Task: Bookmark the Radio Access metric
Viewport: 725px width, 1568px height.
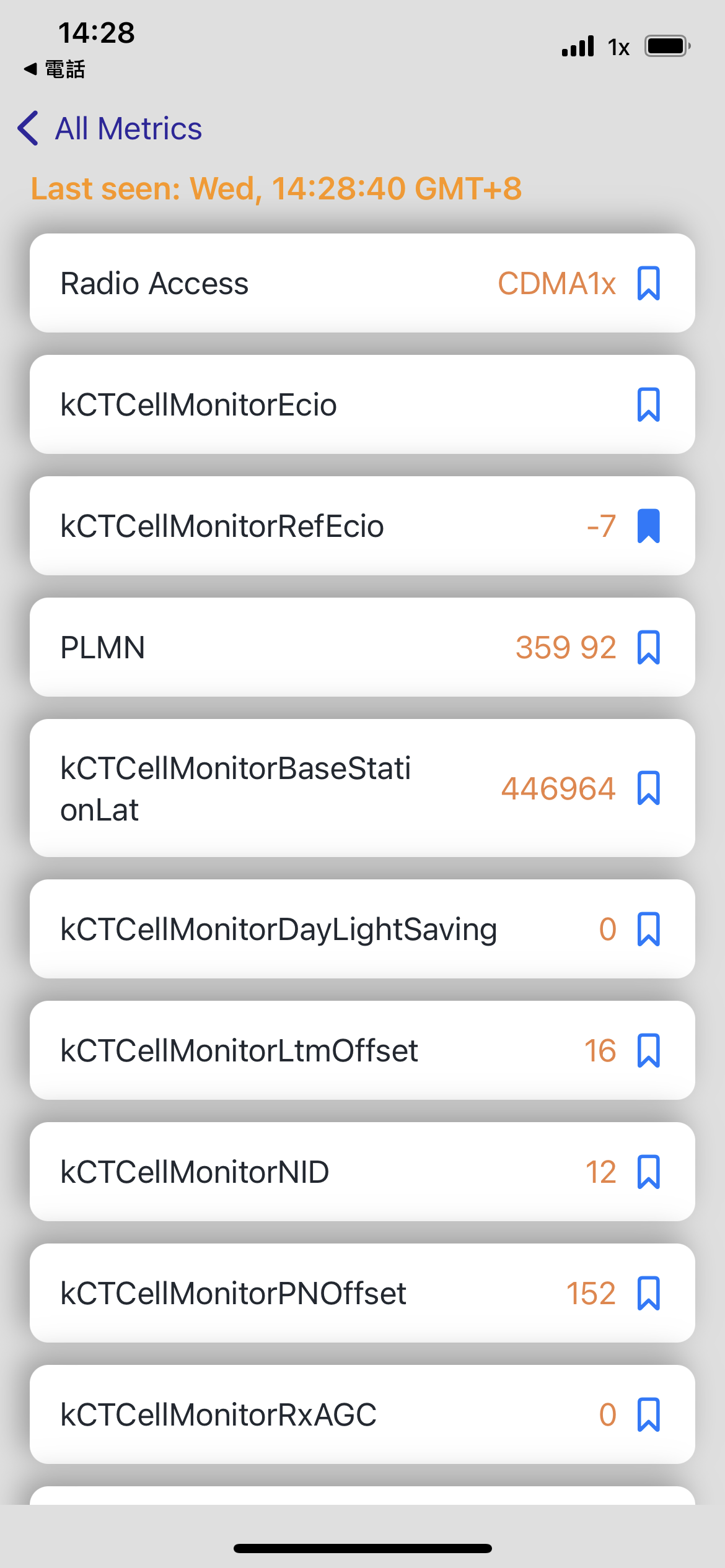Action: (x=648, y=284)
